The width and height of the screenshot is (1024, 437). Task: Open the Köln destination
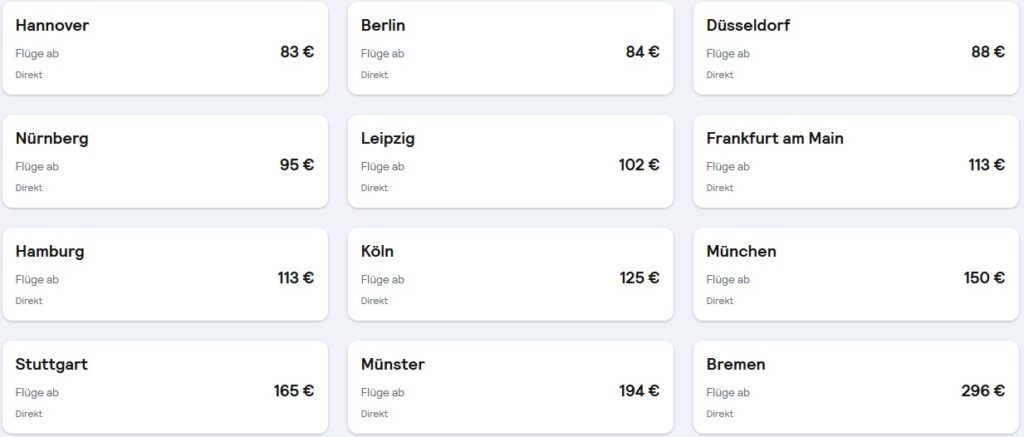coord(510,274)
